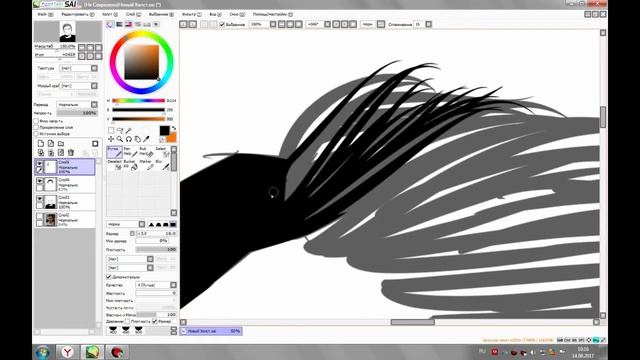
Task: Adjust the brush Плотность density slider
Action: (x=156, y=249)
